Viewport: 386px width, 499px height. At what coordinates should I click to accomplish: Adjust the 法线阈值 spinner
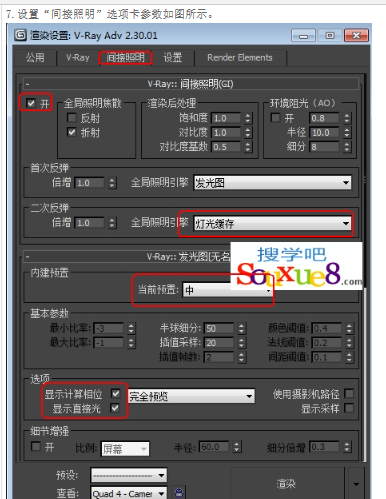(x=349, y=343)
